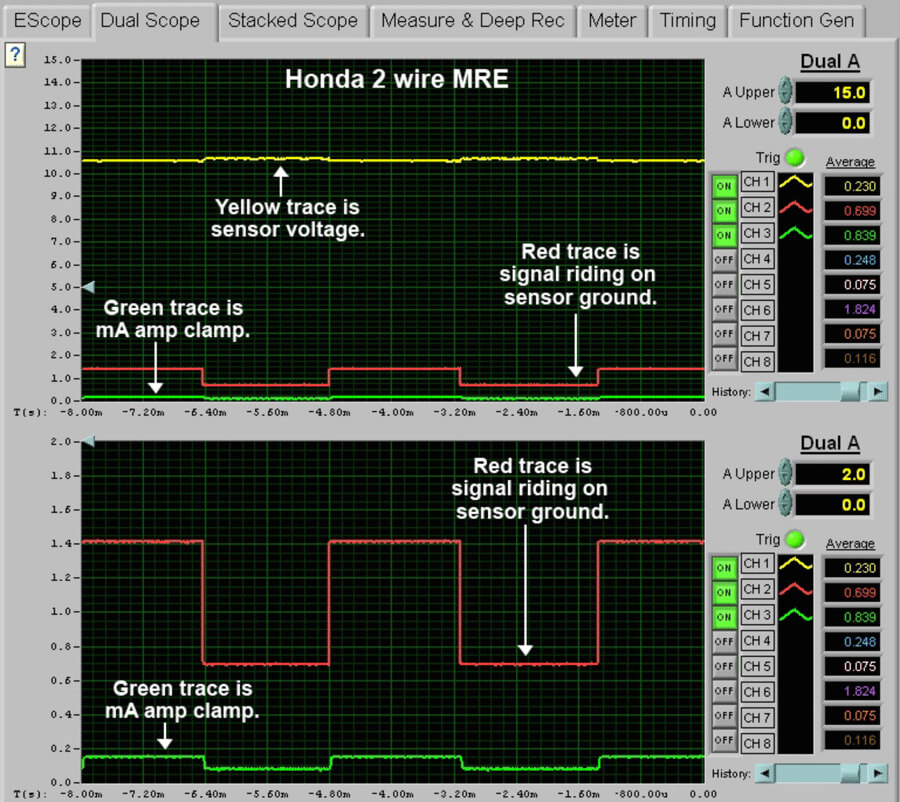Open the Function Gen tab

[x=796, y=21]
